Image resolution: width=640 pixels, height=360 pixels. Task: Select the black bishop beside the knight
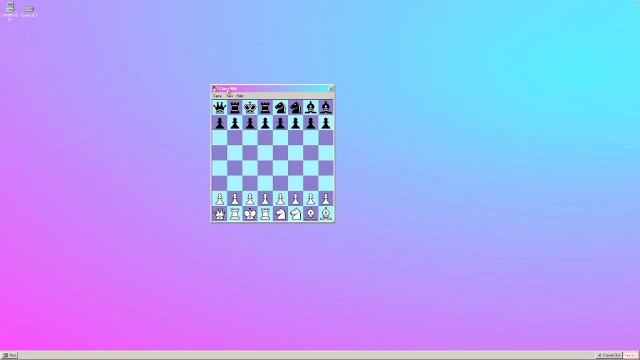[311, 108]
